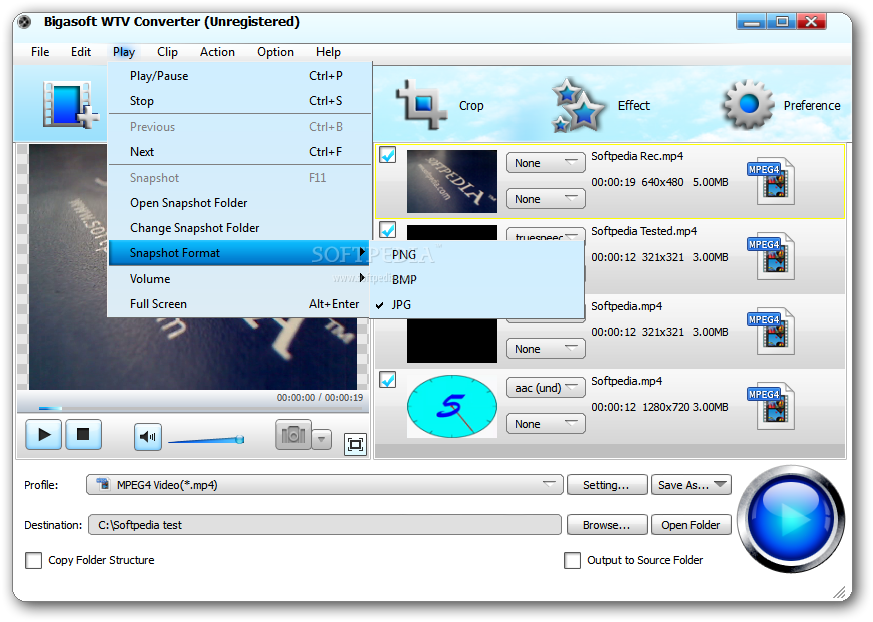
Task: Select the Softpedia Rec.mp4 thumbnail
Action: coord(452,181)
